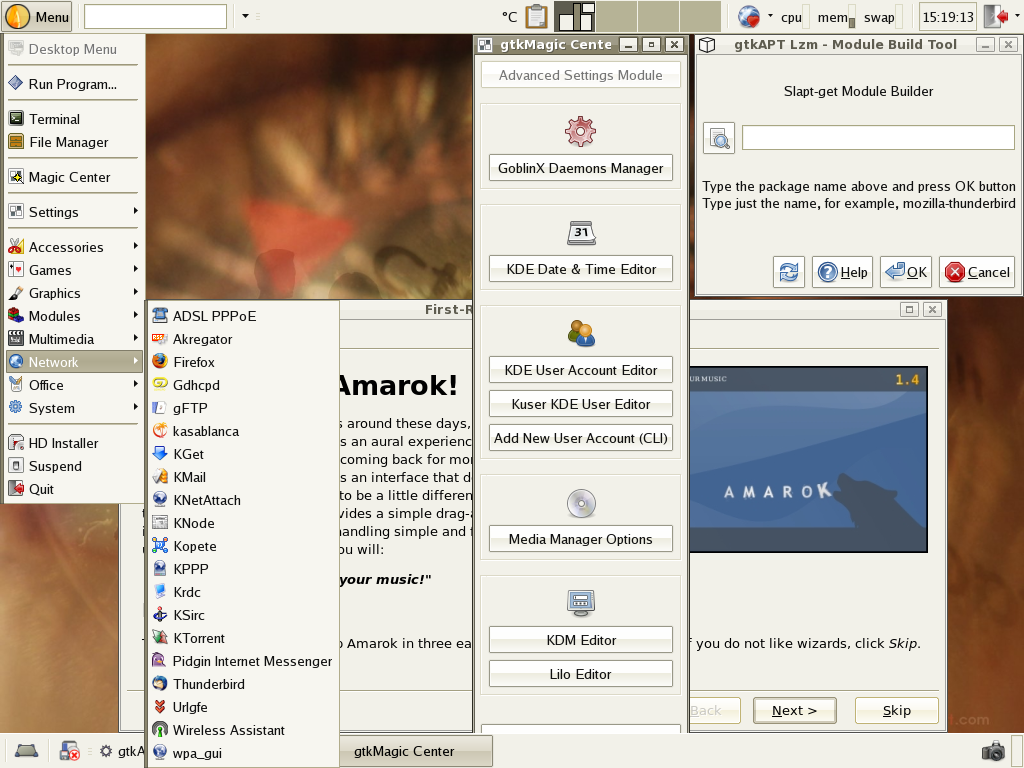Select kasablanca in the Network submenu
Viewport: 1024px width, 768px height.
pyautogui.click(x=243, y=431)
